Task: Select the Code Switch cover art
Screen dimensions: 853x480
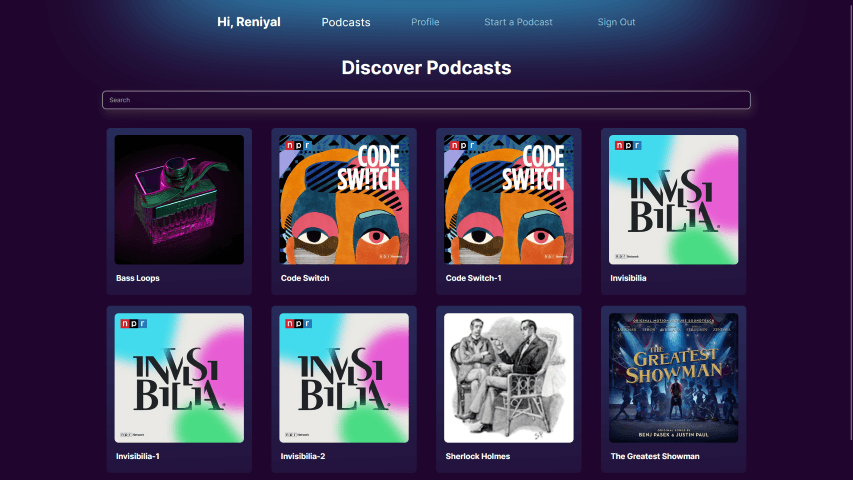Action: pyautogui.click(x=344, y=200)
